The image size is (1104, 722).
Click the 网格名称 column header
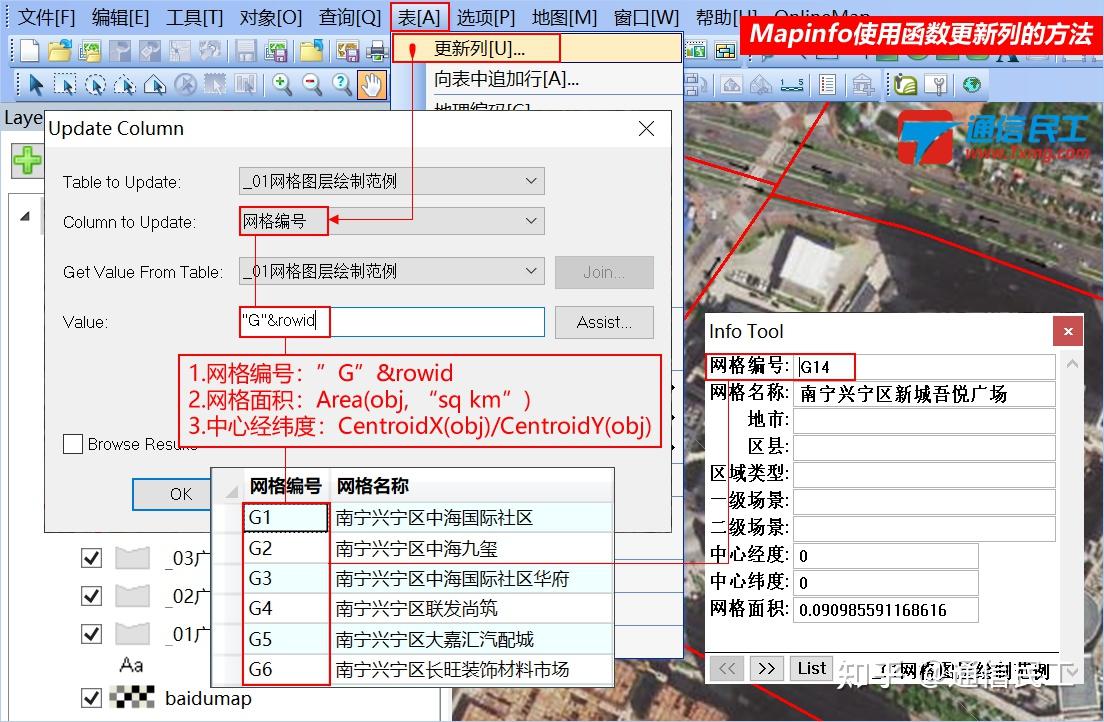(x=372, y=486)
